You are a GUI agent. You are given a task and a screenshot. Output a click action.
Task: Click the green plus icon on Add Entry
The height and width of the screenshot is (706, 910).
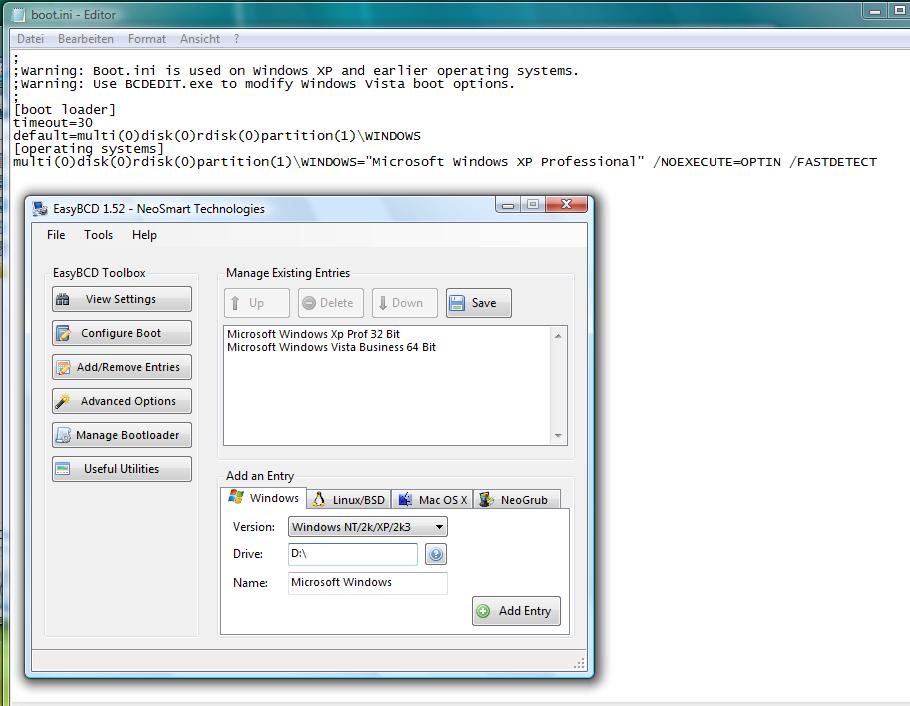coord(483,611)
